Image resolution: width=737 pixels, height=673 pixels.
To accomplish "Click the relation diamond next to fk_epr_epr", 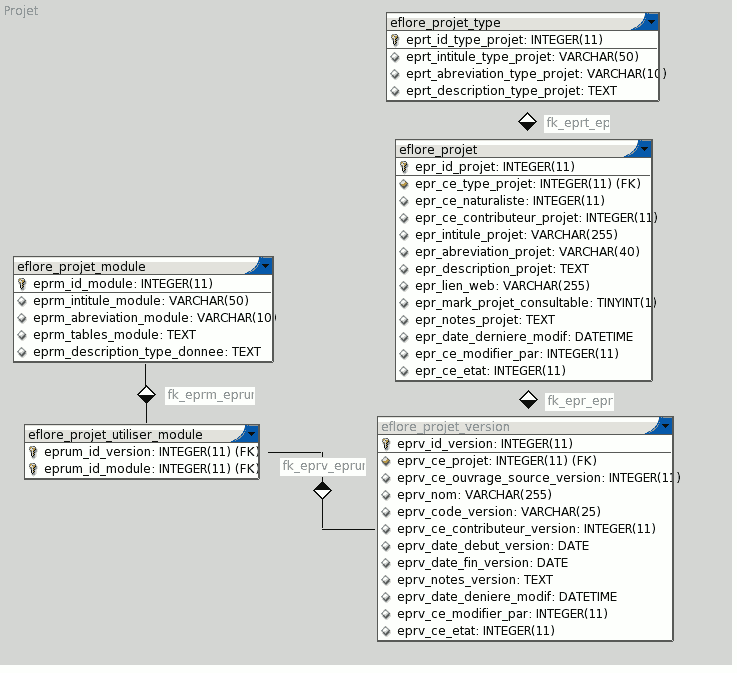I will [529, 400].
